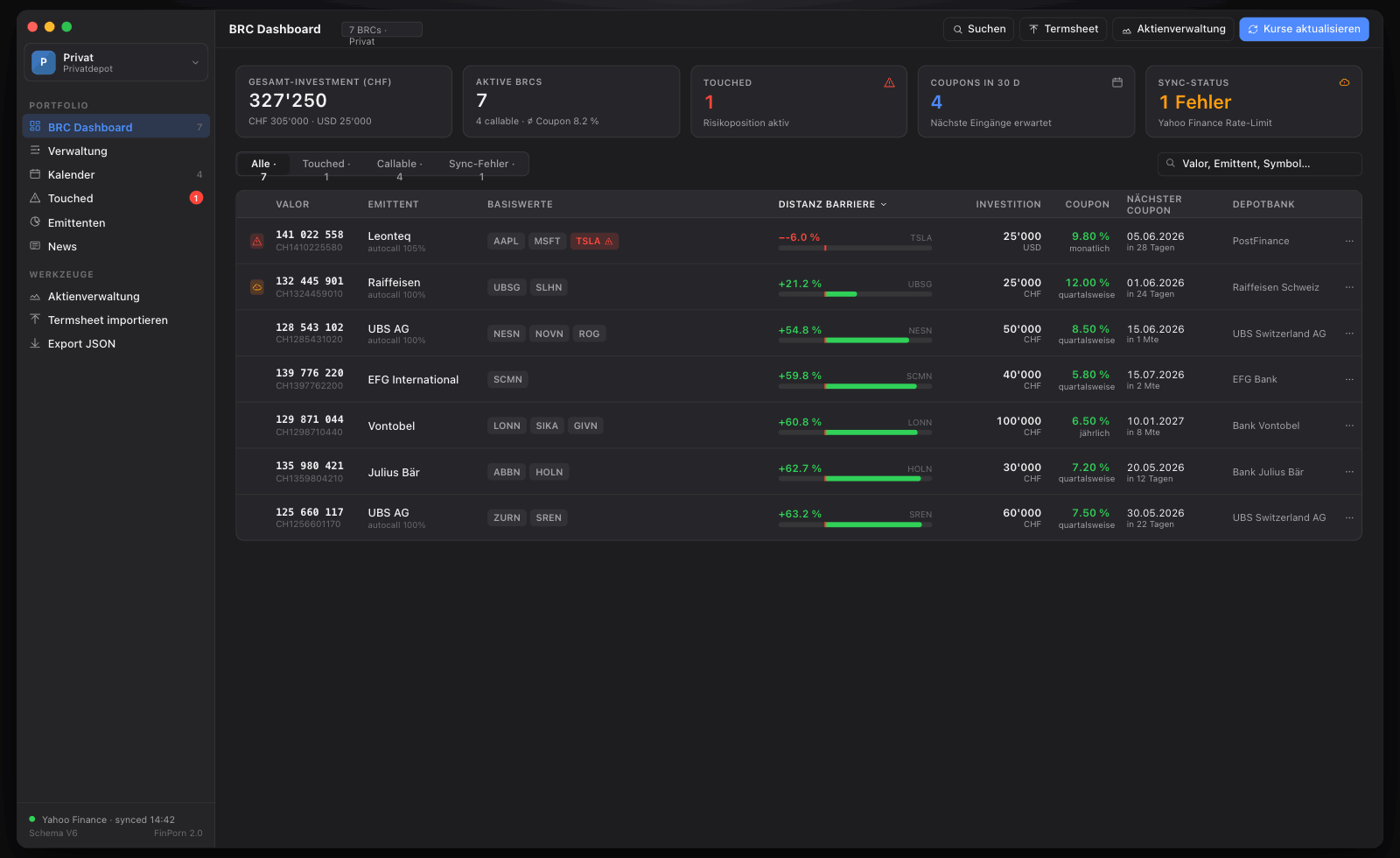Image resolution: width=1400 pixels, height=858 pixels.
Task: Click the red Touched badge in sidebar
Action: coord(196,198)
